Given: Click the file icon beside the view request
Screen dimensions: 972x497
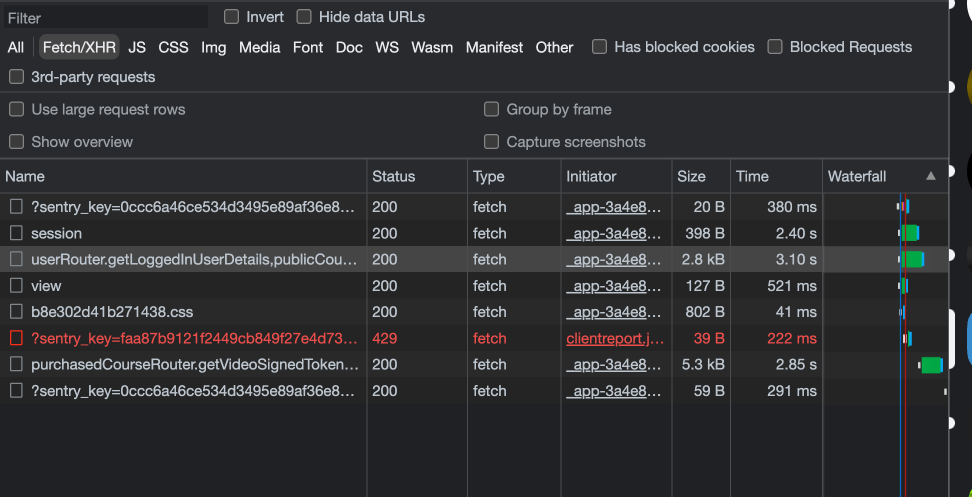Looking at the screenshot, I should point(16,286).
